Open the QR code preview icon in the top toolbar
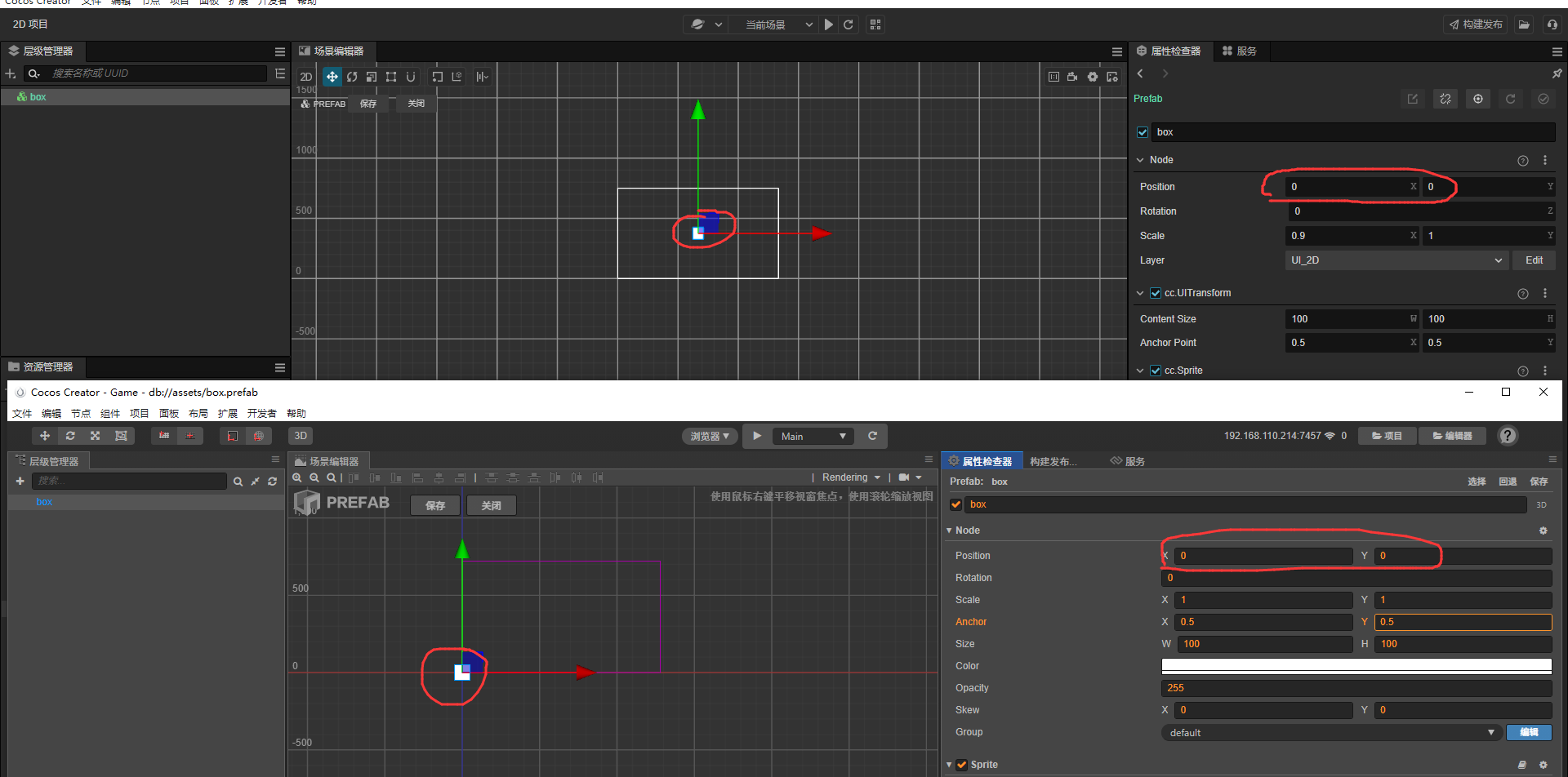 (875, 24)
